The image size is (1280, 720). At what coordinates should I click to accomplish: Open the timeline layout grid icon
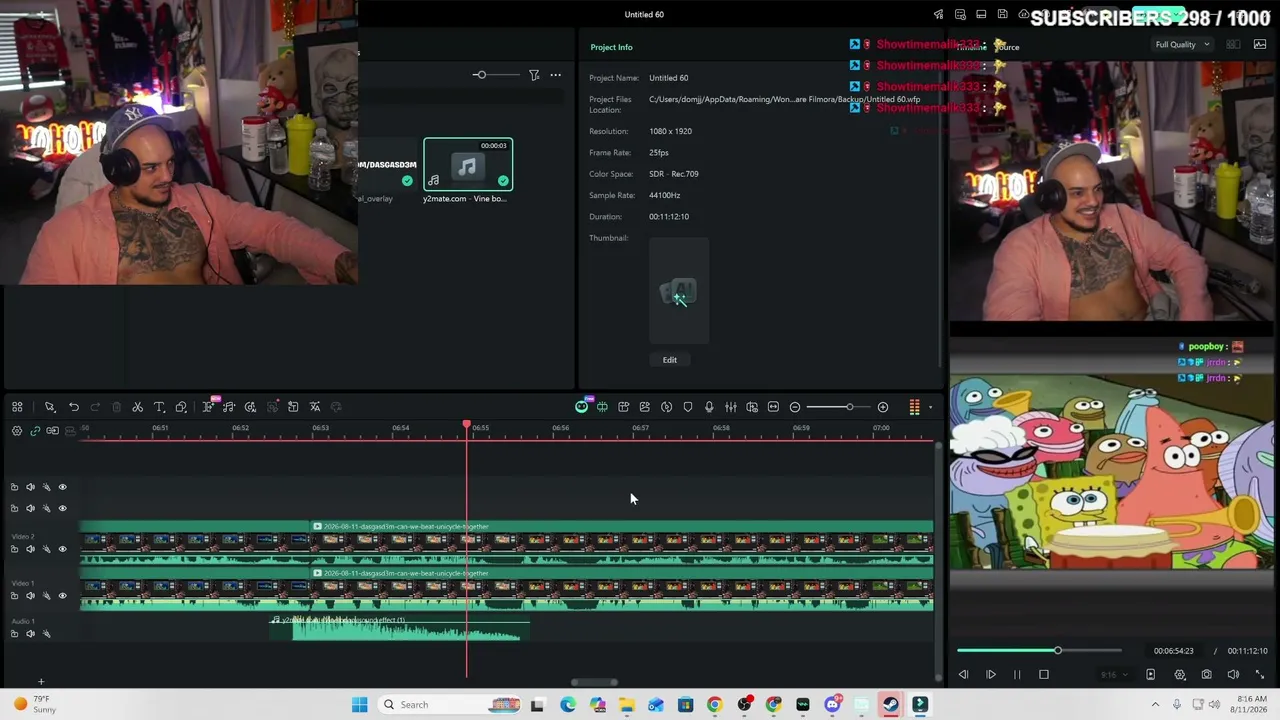[x=17, y=407]
